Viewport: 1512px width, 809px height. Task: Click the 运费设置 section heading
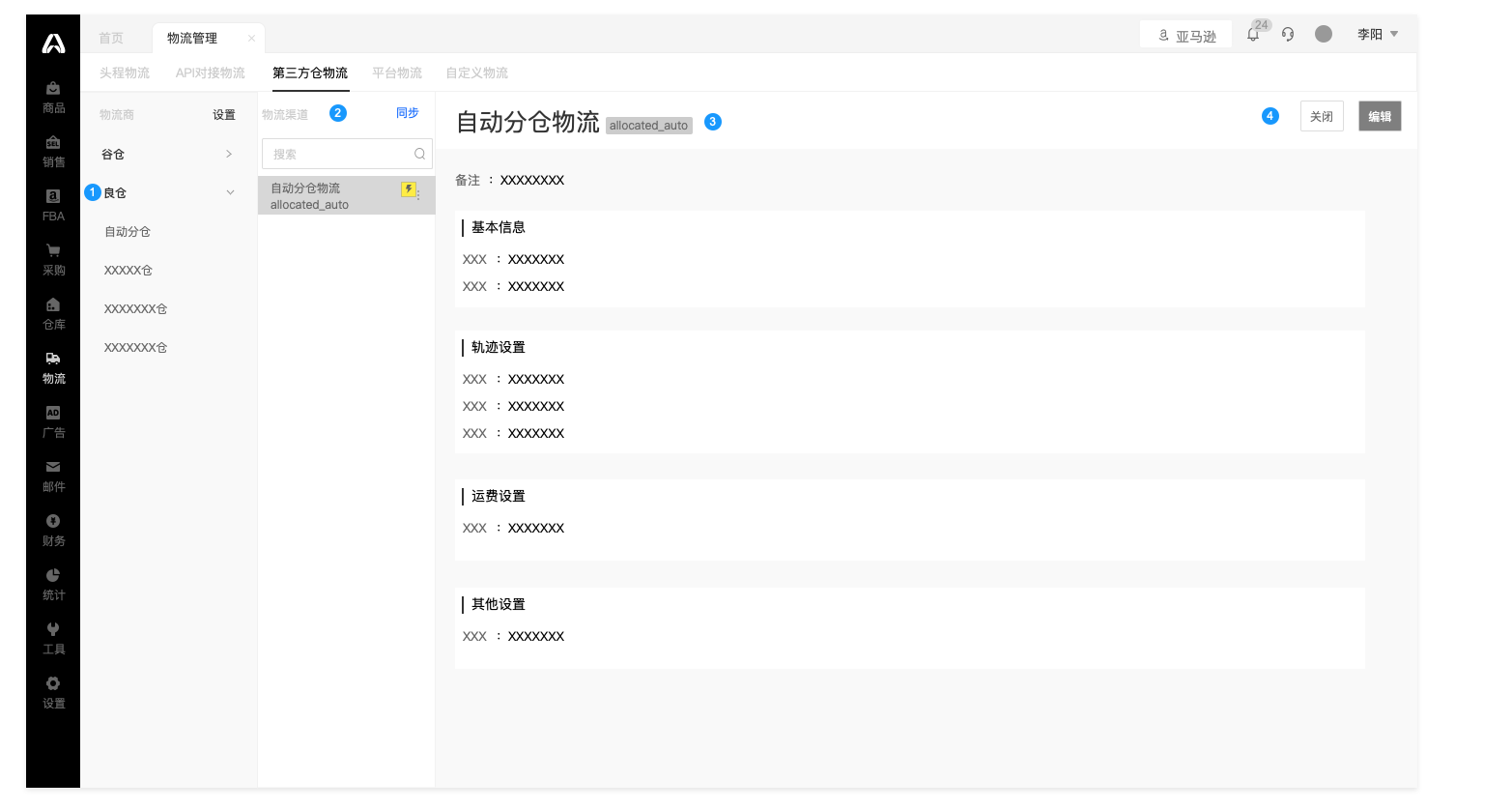click(x=499, y=496)
